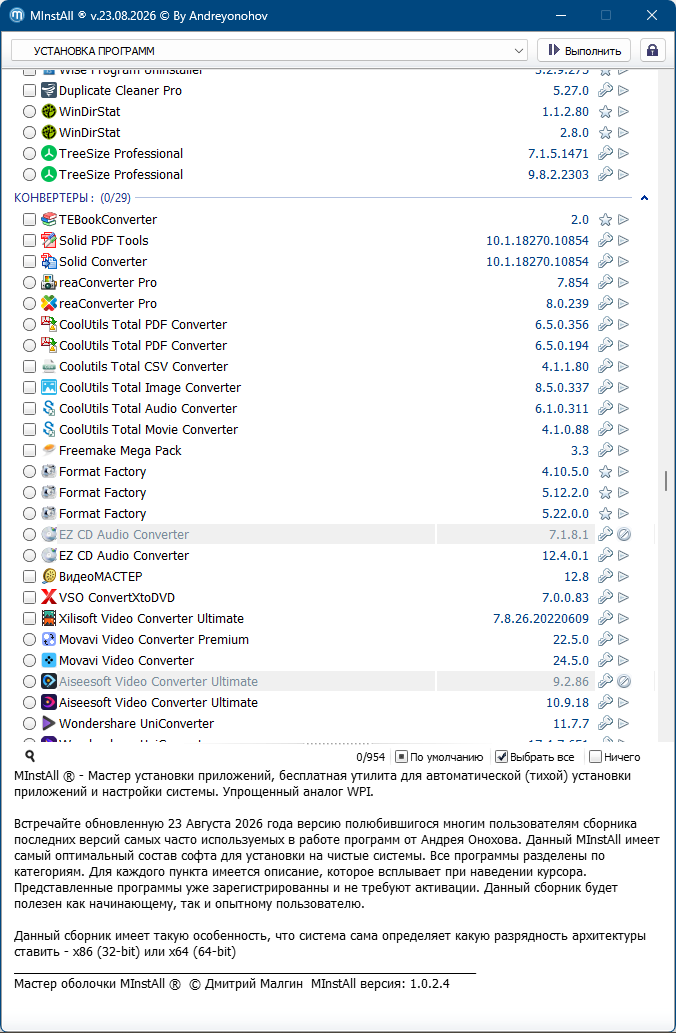Check the TEBookConverter checkbox
Viewport: 676px width, 1033px height.
pos(29,219)
